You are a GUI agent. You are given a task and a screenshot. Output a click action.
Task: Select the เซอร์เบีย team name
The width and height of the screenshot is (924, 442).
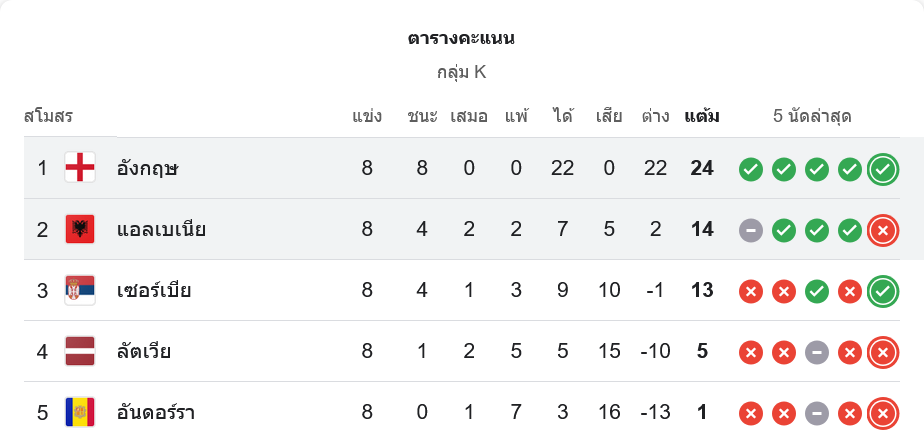[x=153, y=291]
